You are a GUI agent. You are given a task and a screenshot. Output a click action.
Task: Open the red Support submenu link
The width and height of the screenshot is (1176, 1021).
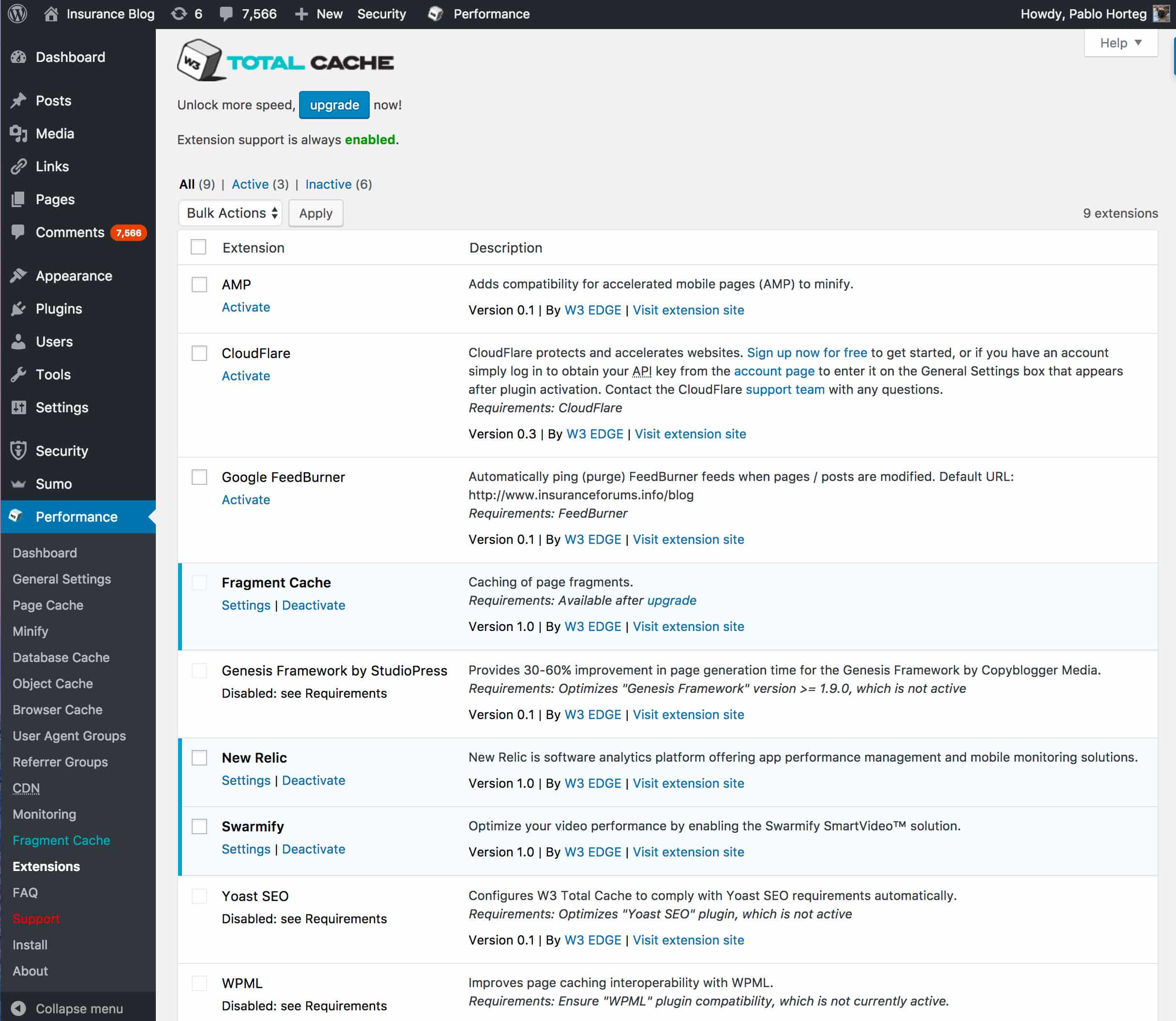click(36, 918)
